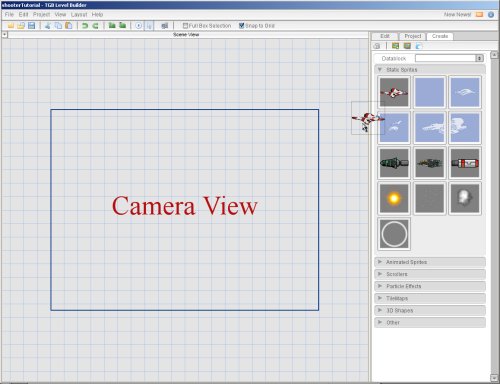The image size is (500, 384).
Task: Click the side panel scroll up arrow
Action: 494,55
